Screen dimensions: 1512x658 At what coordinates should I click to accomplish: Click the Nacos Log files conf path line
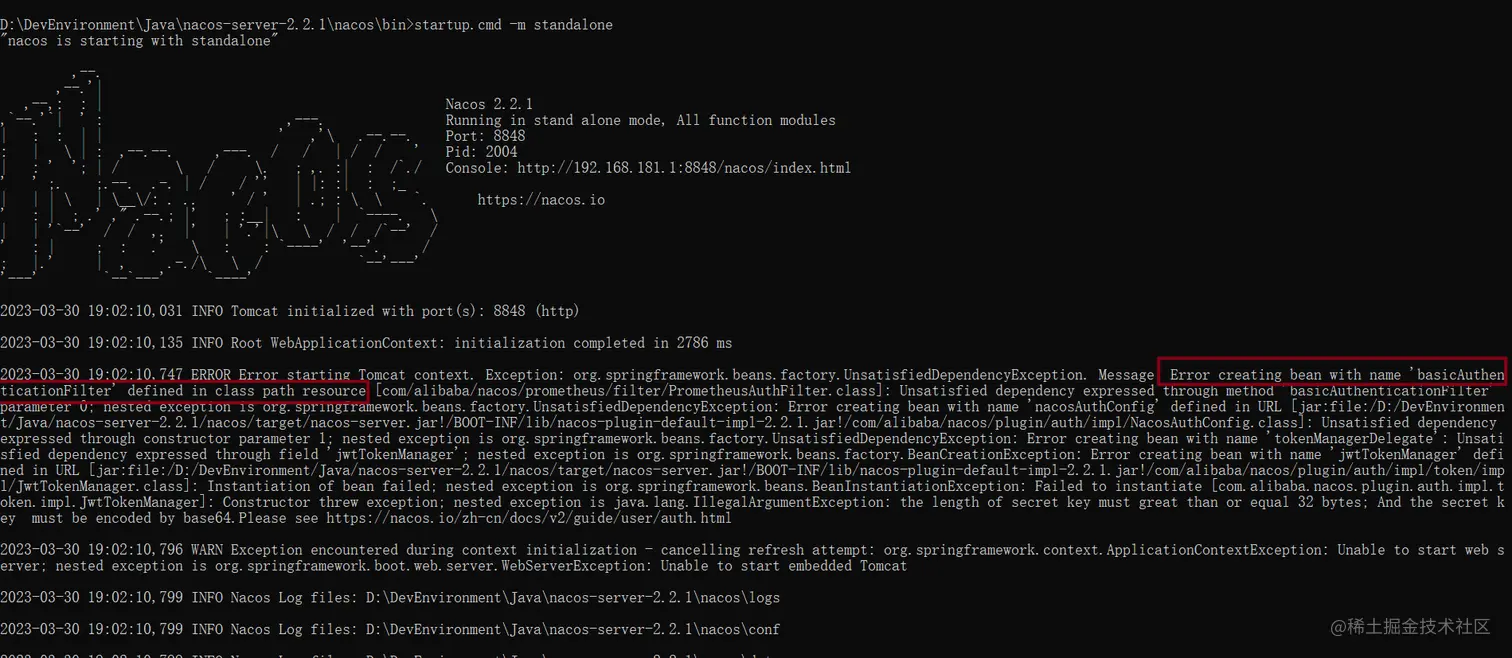point(390,630)
